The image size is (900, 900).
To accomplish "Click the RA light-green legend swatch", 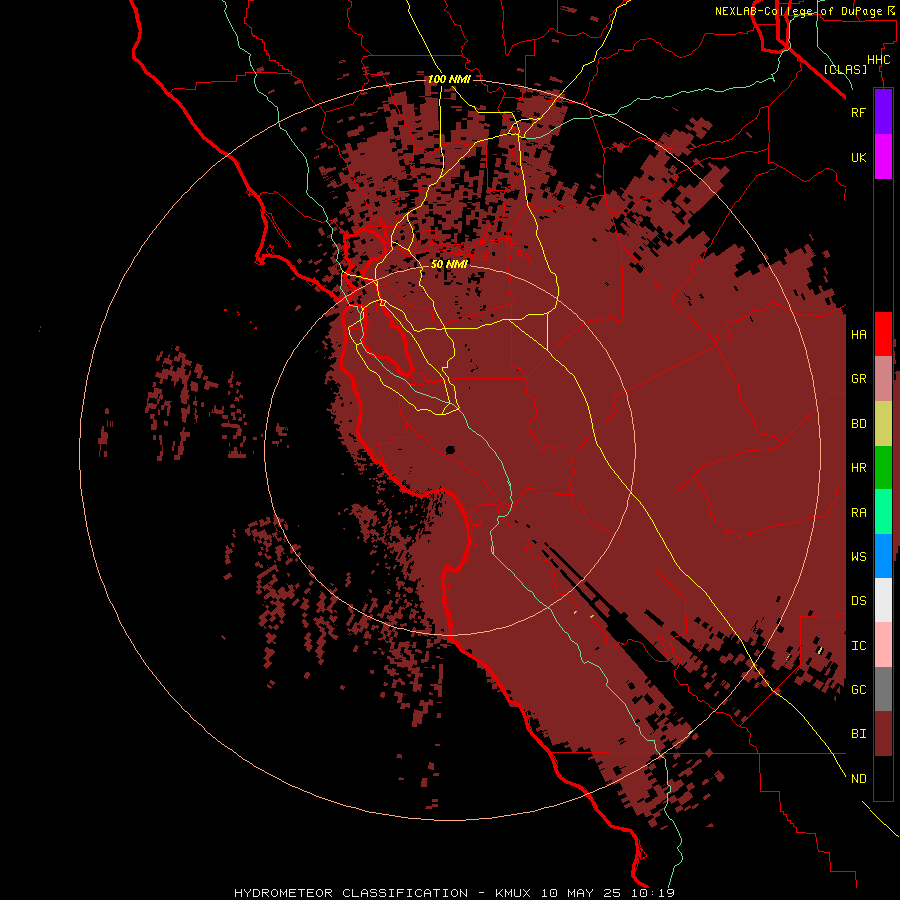I will 883,512.
